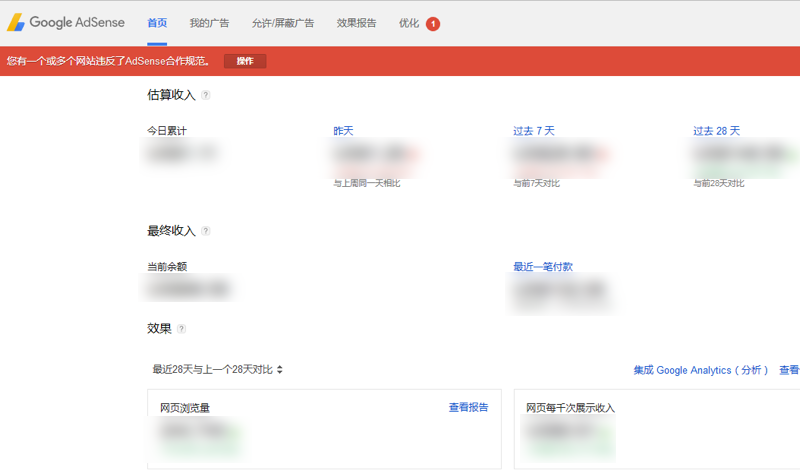Click the 网页每千次展示收入 card title

coord(570,408)
